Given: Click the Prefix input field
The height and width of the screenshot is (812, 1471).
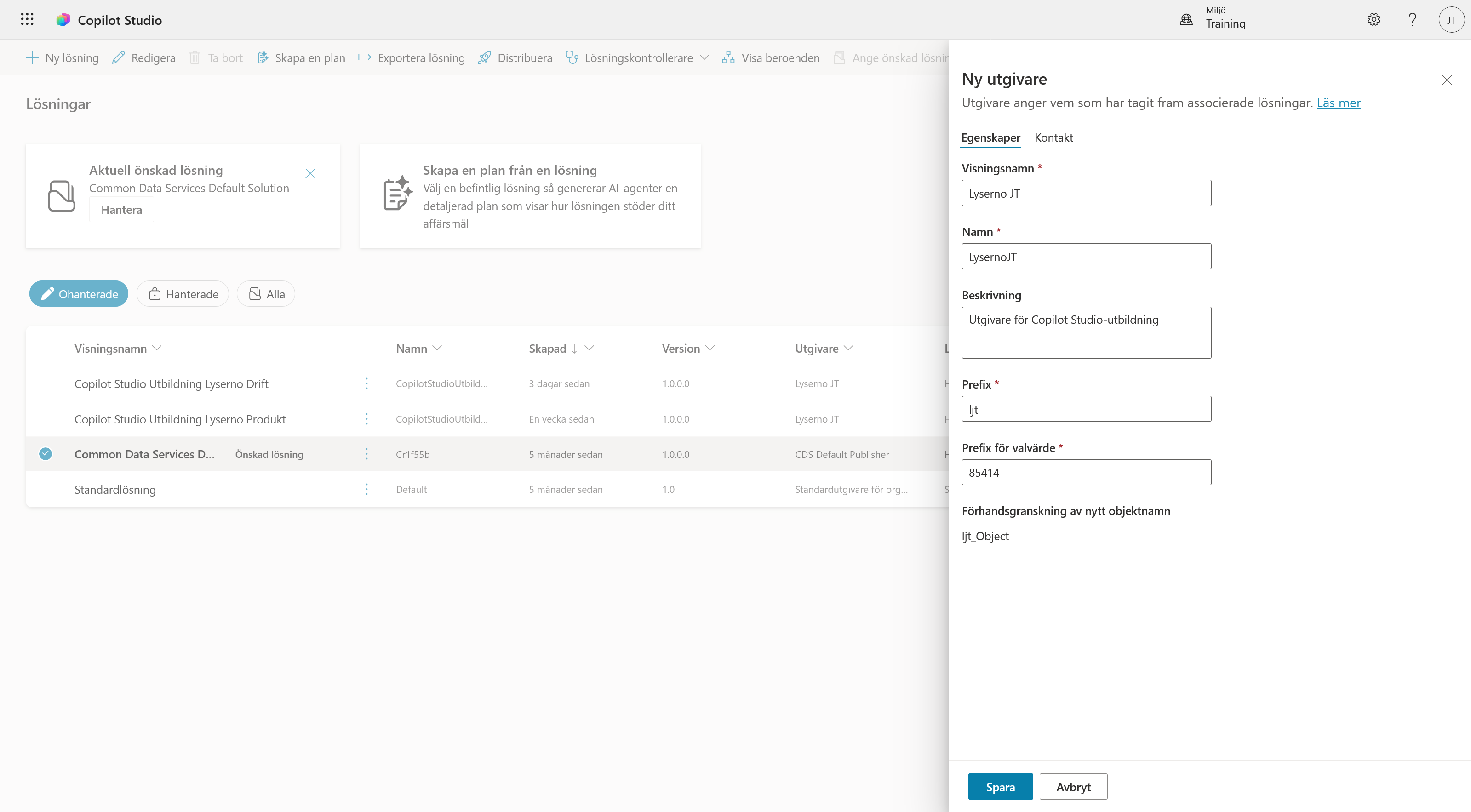Looking at the screenshot, I should pos(1086,409).
